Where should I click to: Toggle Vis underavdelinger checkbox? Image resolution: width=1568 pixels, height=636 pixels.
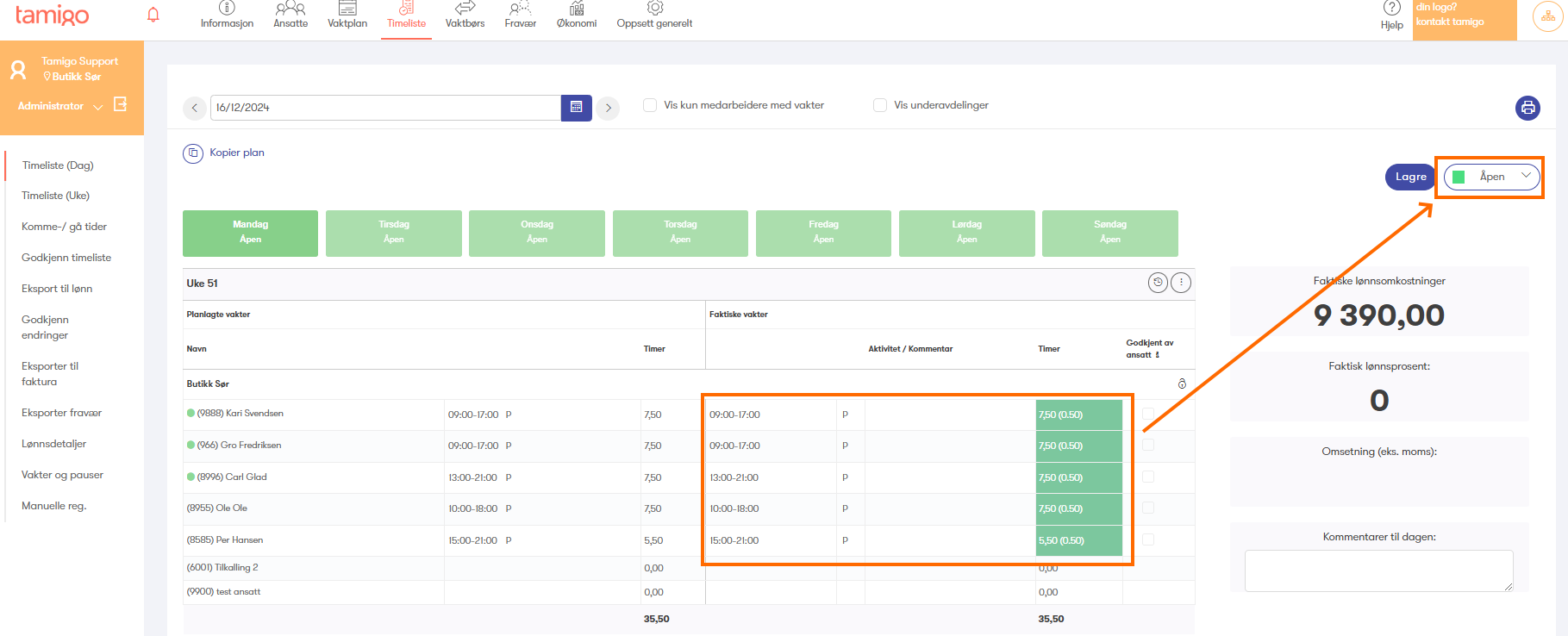[880, 105]
